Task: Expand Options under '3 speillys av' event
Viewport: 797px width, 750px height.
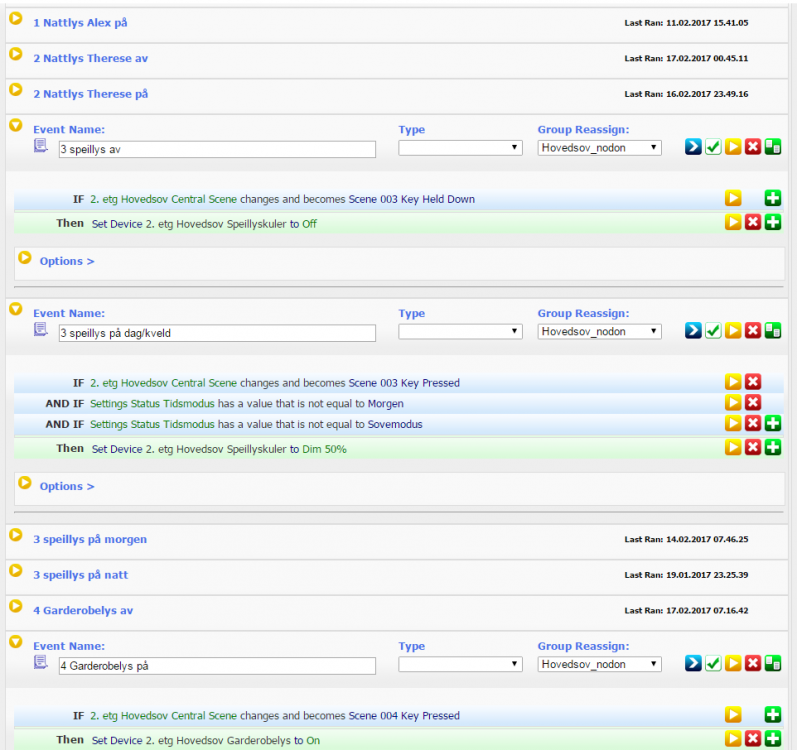Action: tap(66, 261)
